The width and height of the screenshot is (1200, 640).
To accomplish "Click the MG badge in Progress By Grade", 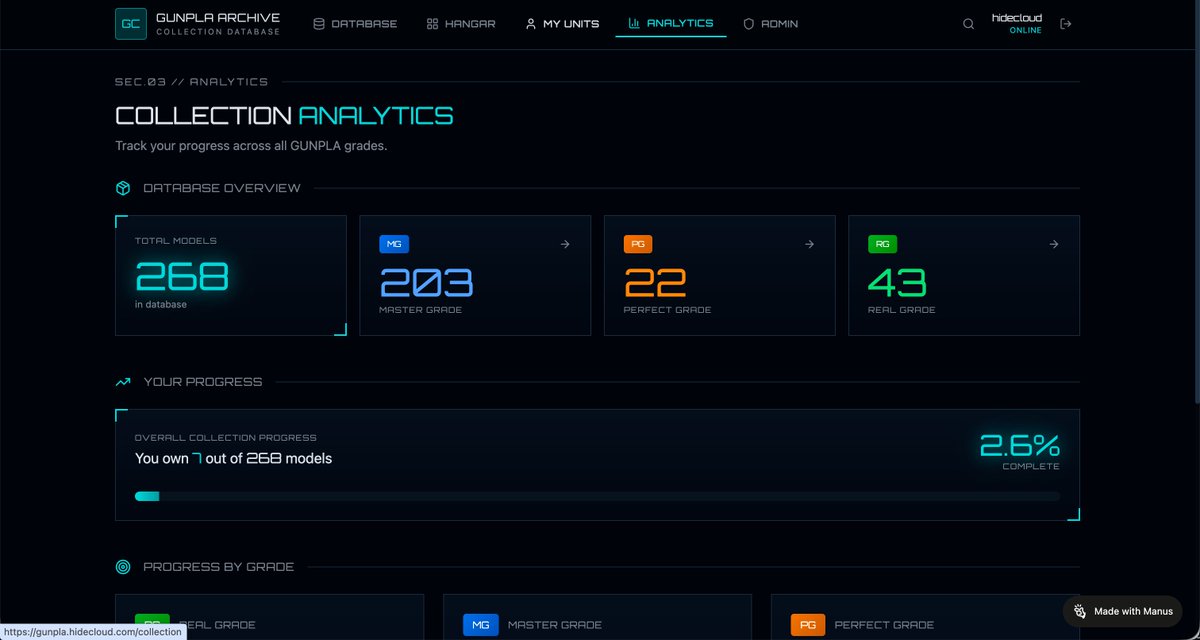I will (x=480, y=625).
